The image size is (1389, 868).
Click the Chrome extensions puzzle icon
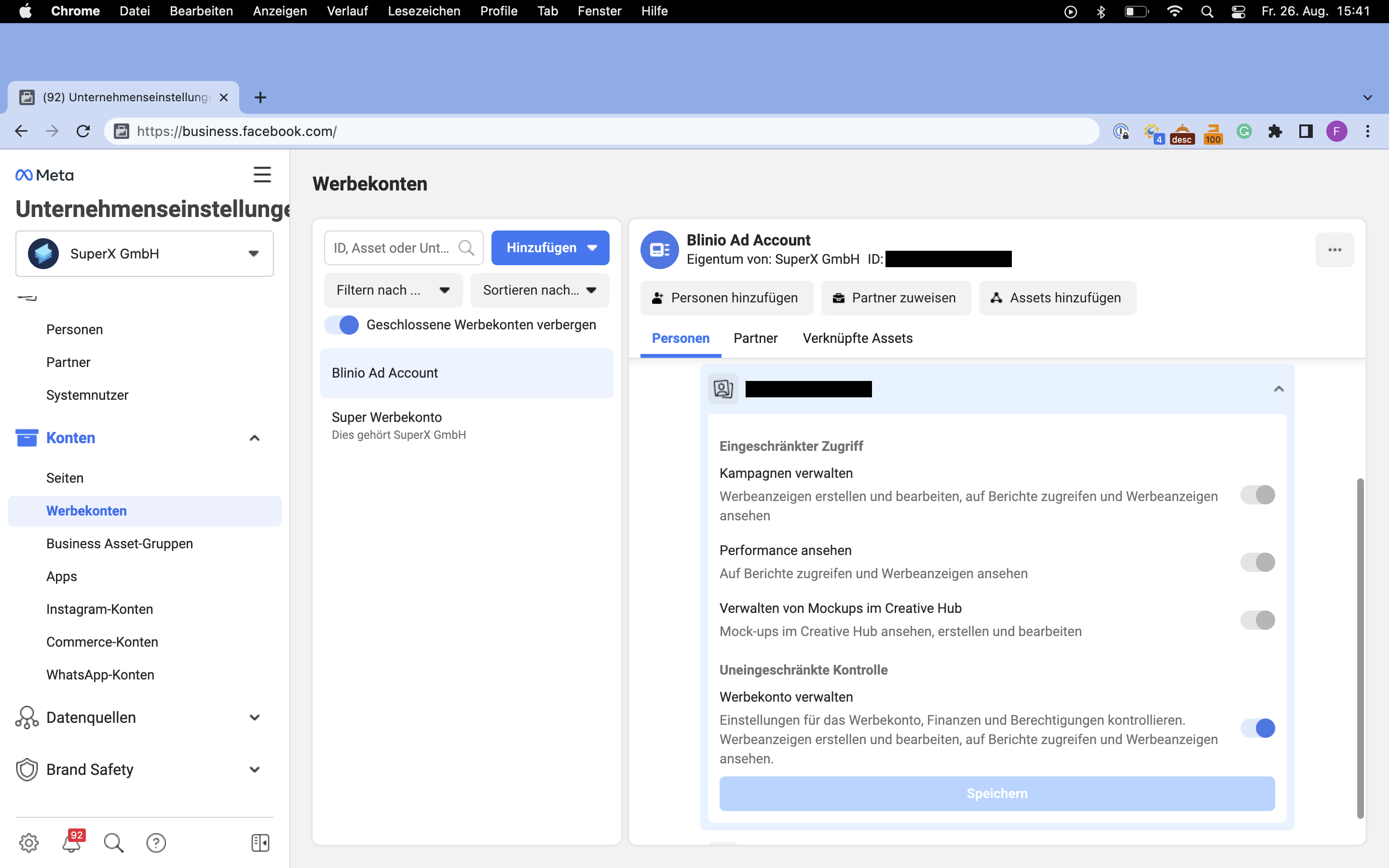click(1275, 132)
